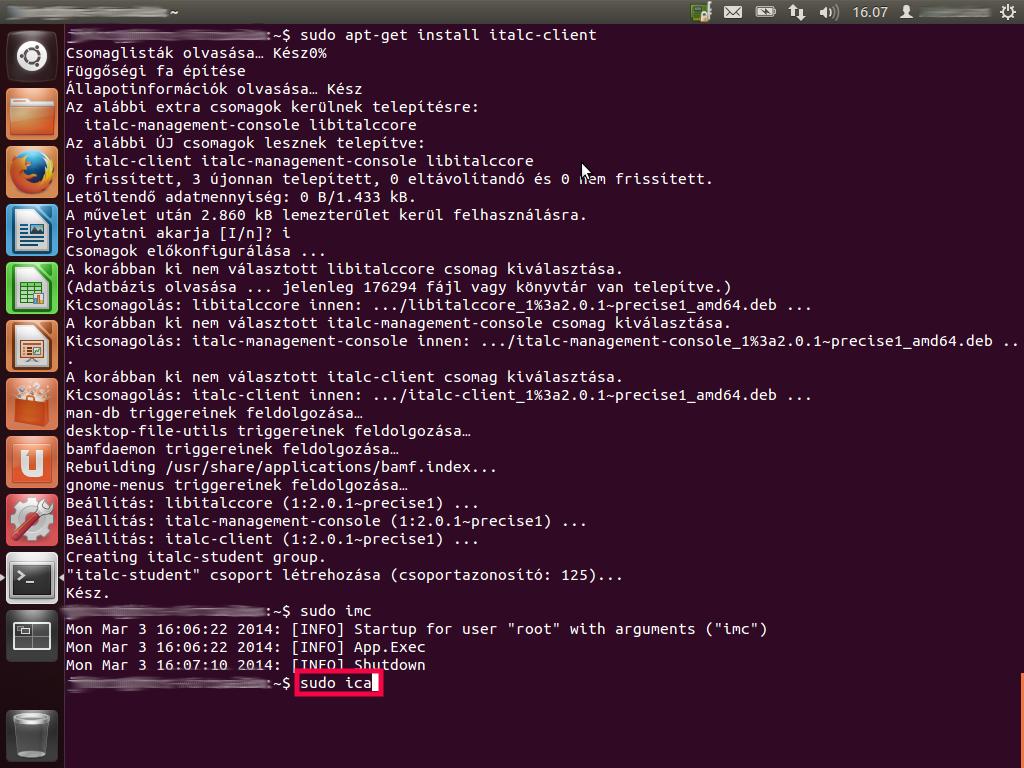Click 'Beállítás: italc-client (1:2.0.1~precise1)' line
The image size is (1024, 768).
coord(272,539)
